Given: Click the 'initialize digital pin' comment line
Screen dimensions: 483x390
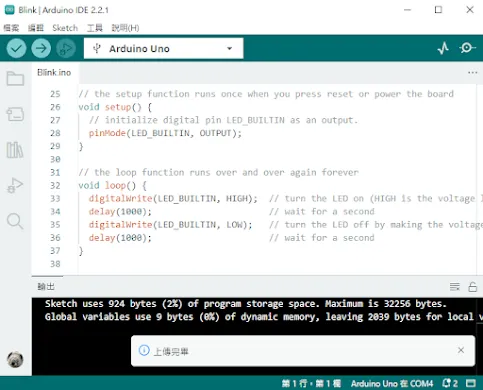Looking at the screenshot, I should coord(223,120).
